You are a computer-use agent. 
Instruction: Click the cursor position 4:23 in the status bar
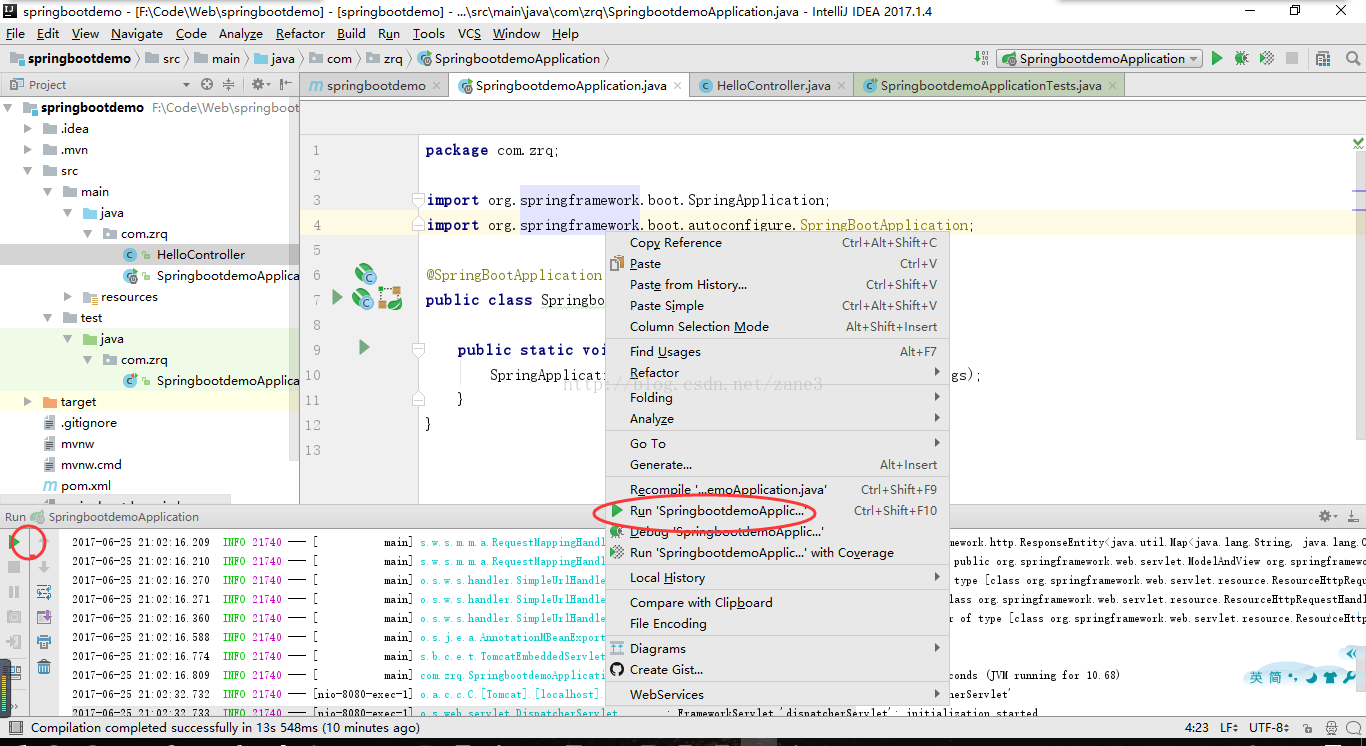point(1197,728)
